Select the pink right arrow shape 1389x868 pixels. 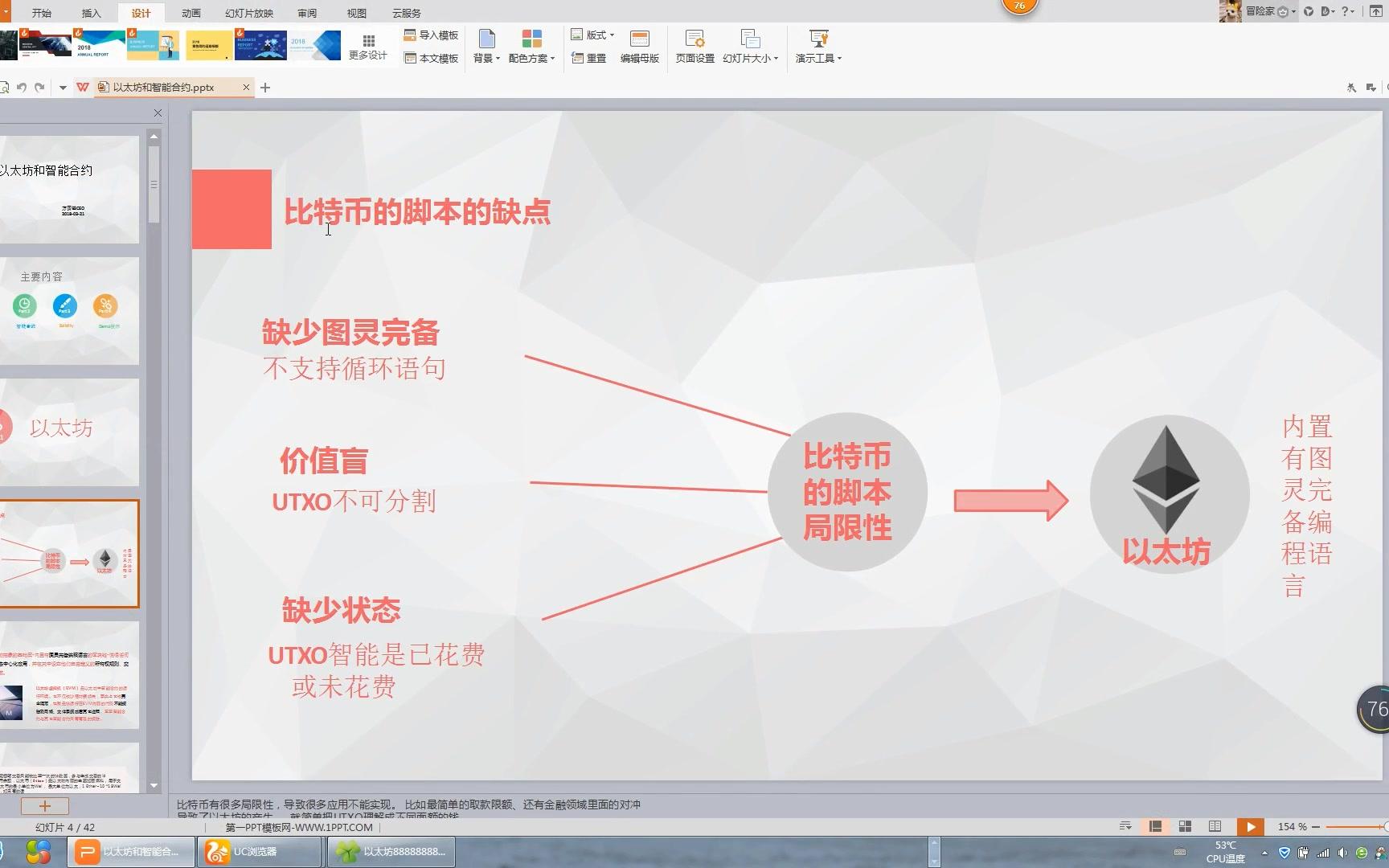[x=1011, y=501]
